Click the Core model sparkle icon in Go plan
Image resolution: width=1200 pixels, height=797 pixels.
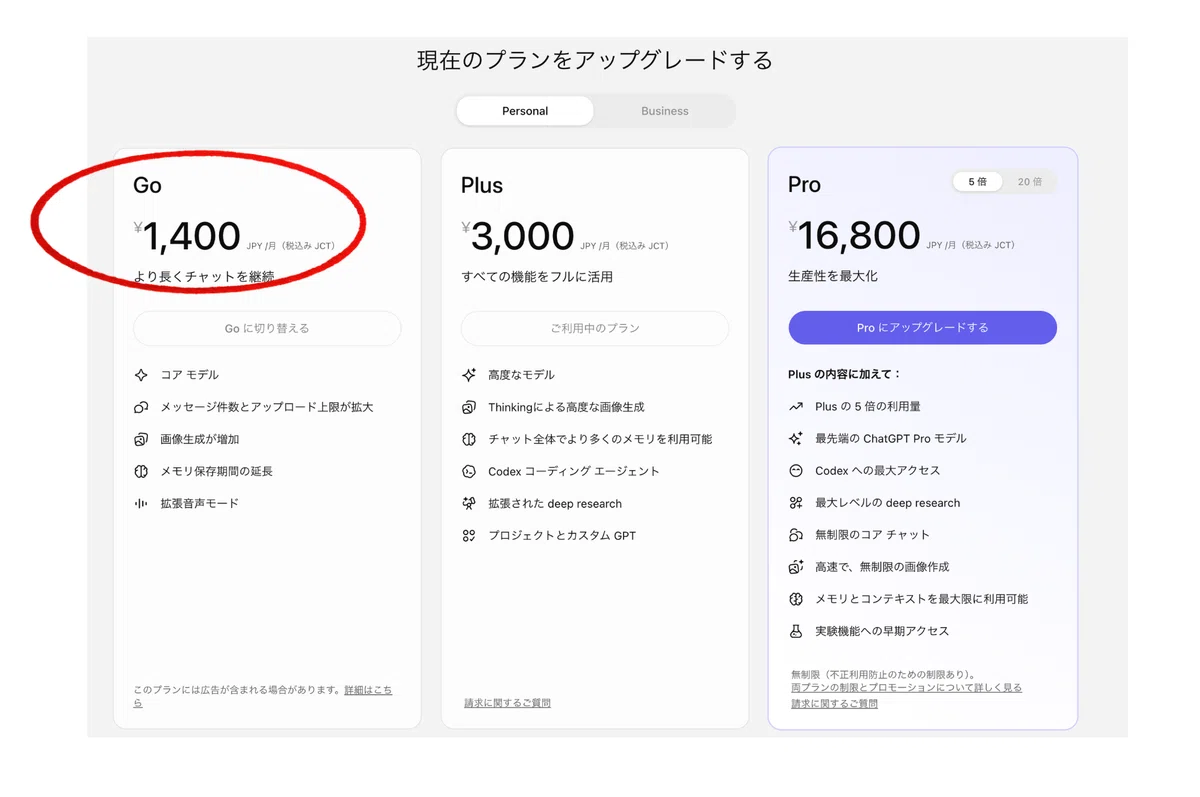tap(141, 375)
